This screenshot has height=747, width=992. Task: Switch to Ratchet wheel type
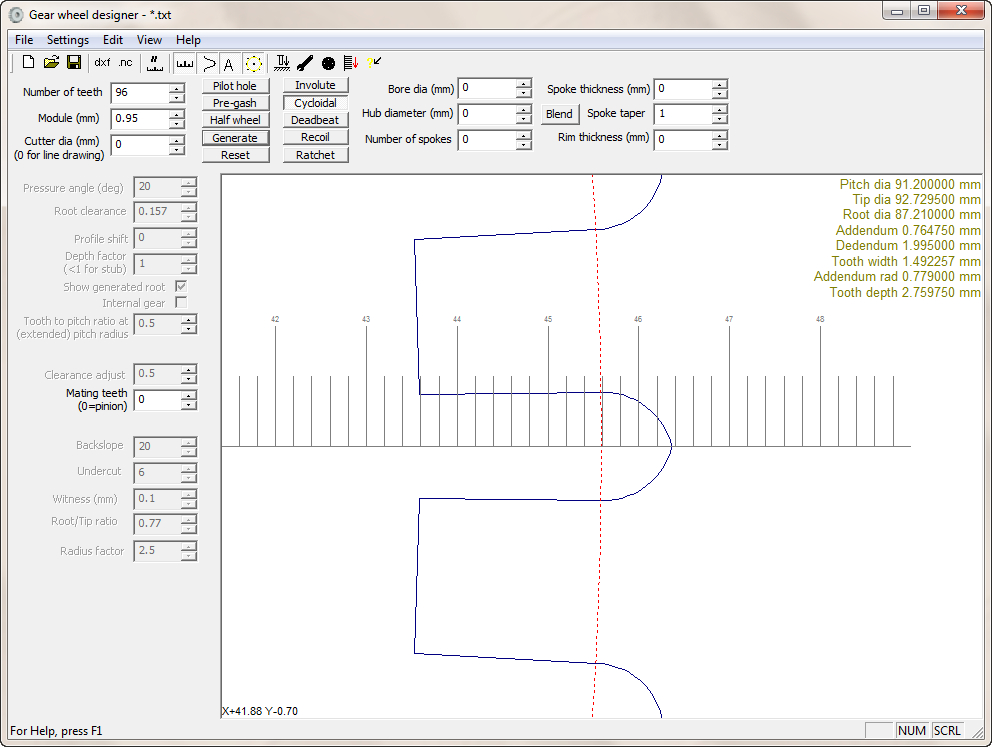coord(315,155)
